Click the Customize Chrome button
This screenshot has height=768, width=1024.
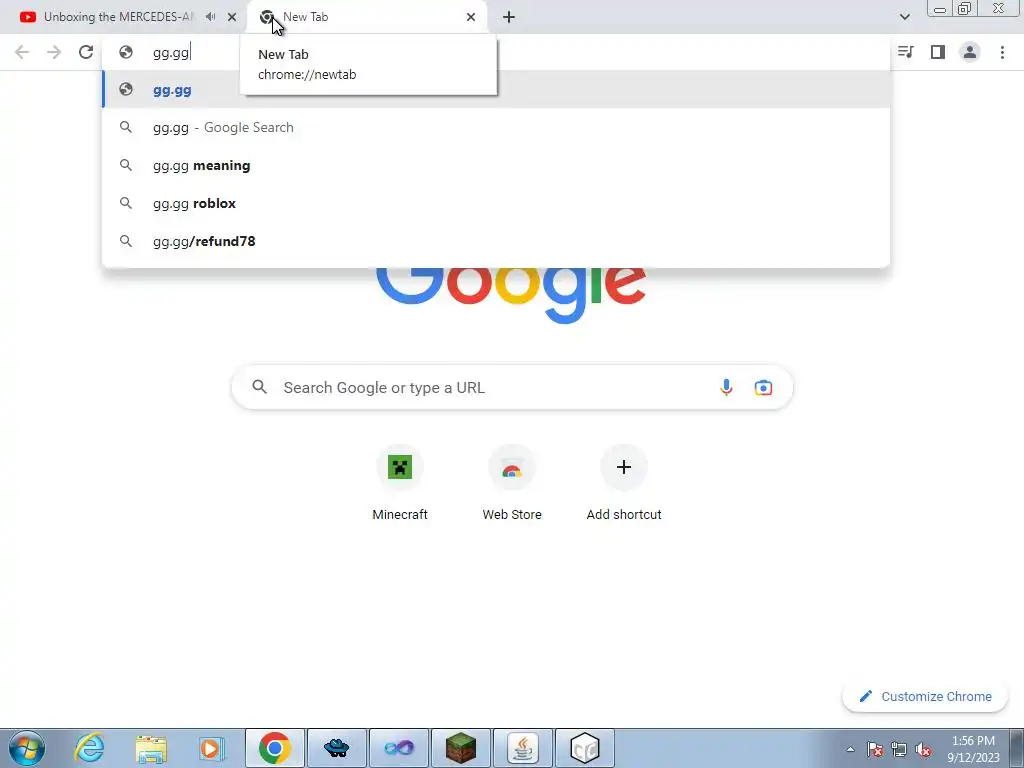tap(925, 696)
